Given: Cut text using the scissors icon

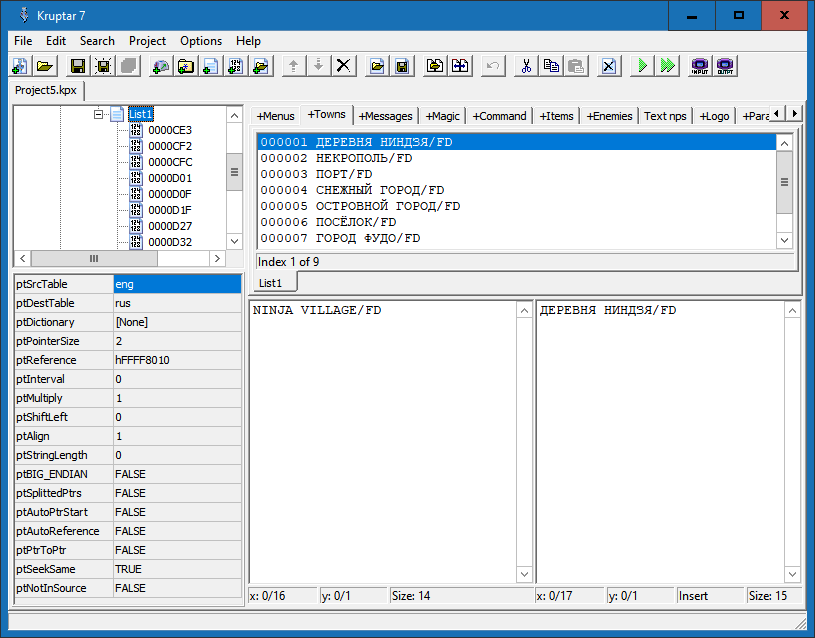Looking at the screenshot, I should [526, 66].
